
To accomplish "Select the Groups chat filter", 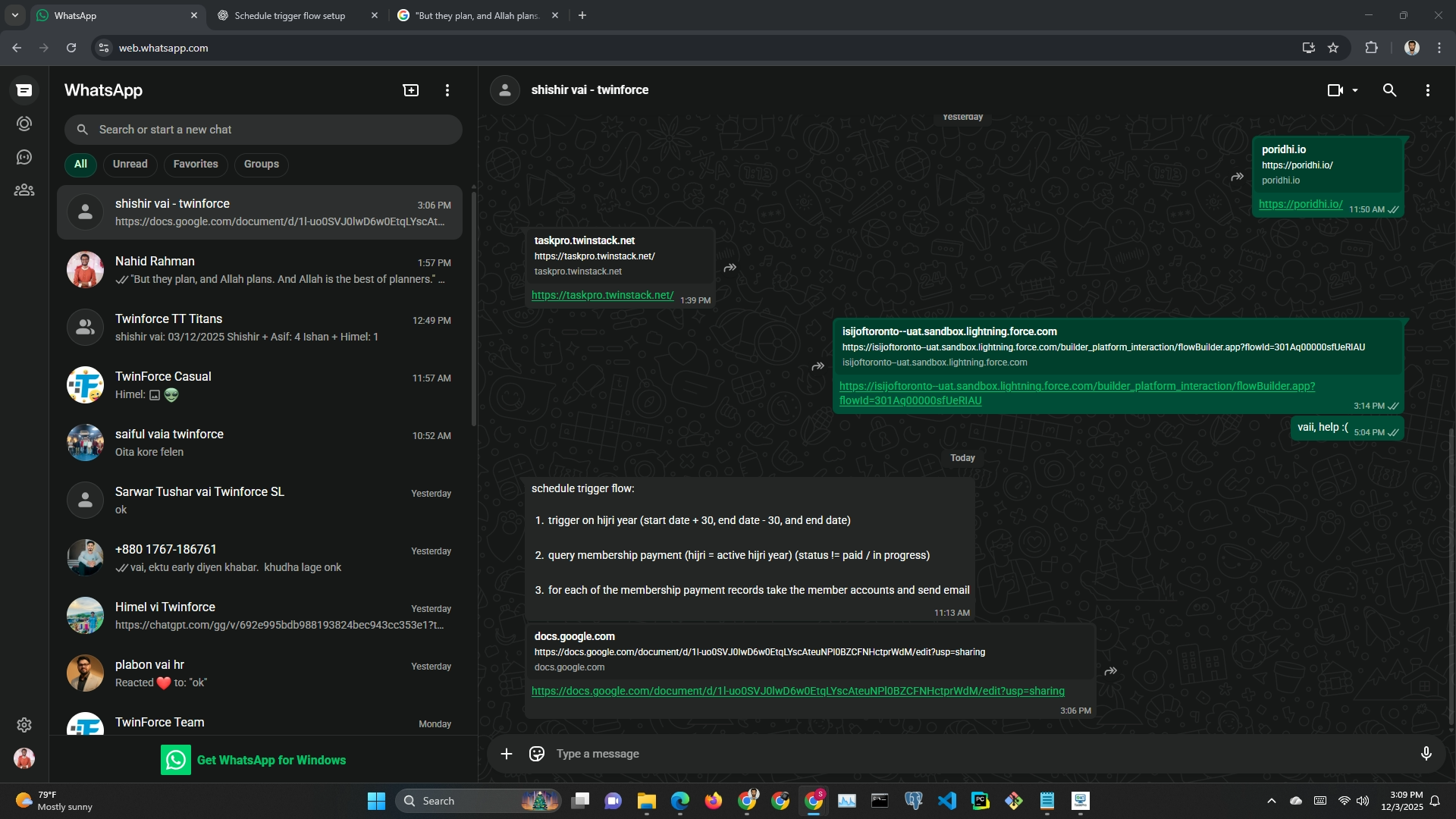I will (x=261, y=164).
